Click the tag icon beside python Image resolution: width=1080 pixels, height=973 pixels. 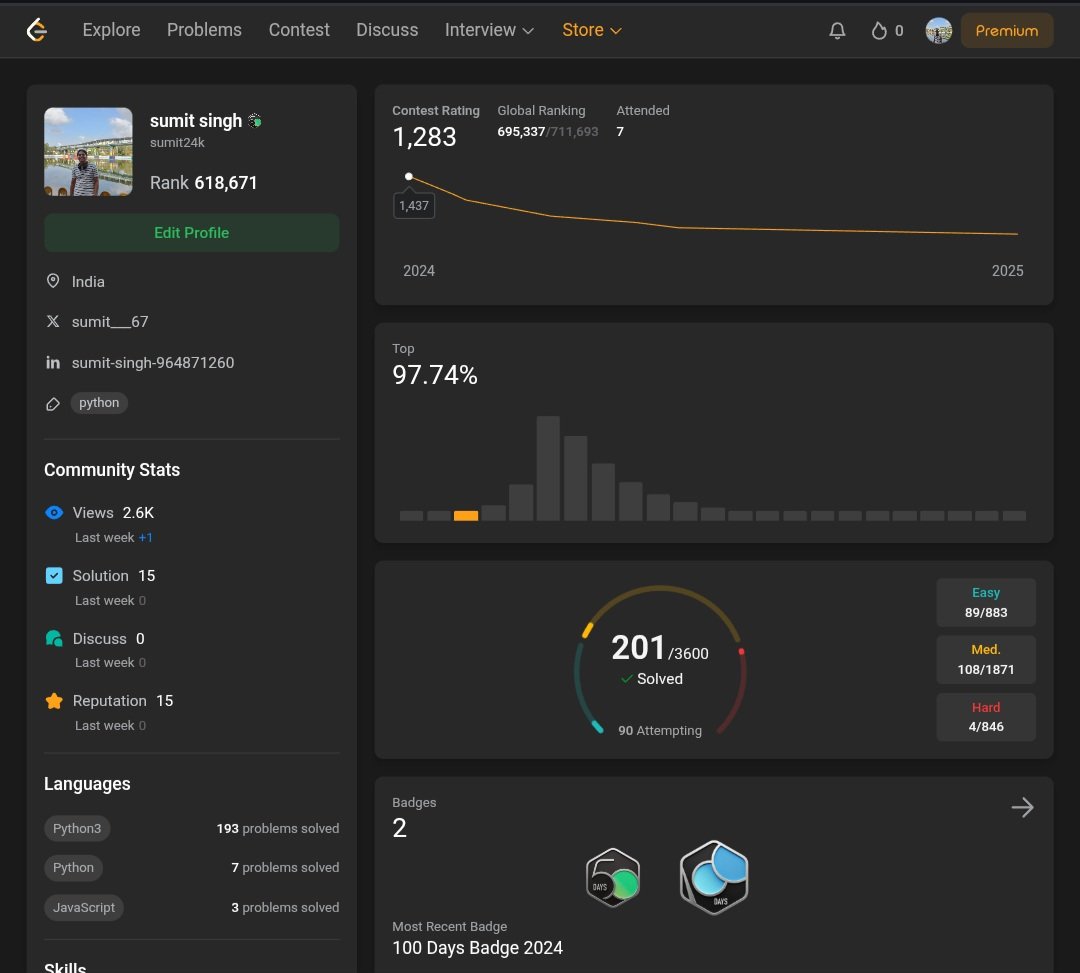[x=53, y=404]
